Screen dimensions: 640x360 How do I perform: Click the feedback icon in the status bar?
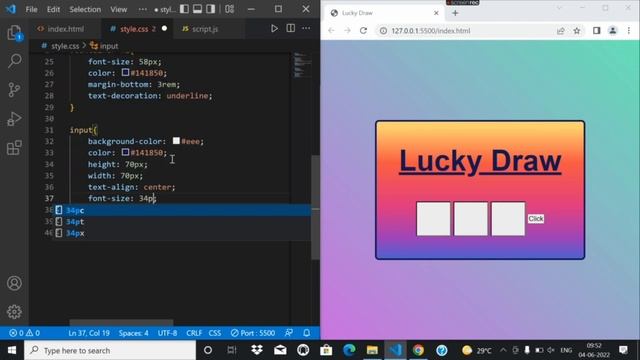289,333
